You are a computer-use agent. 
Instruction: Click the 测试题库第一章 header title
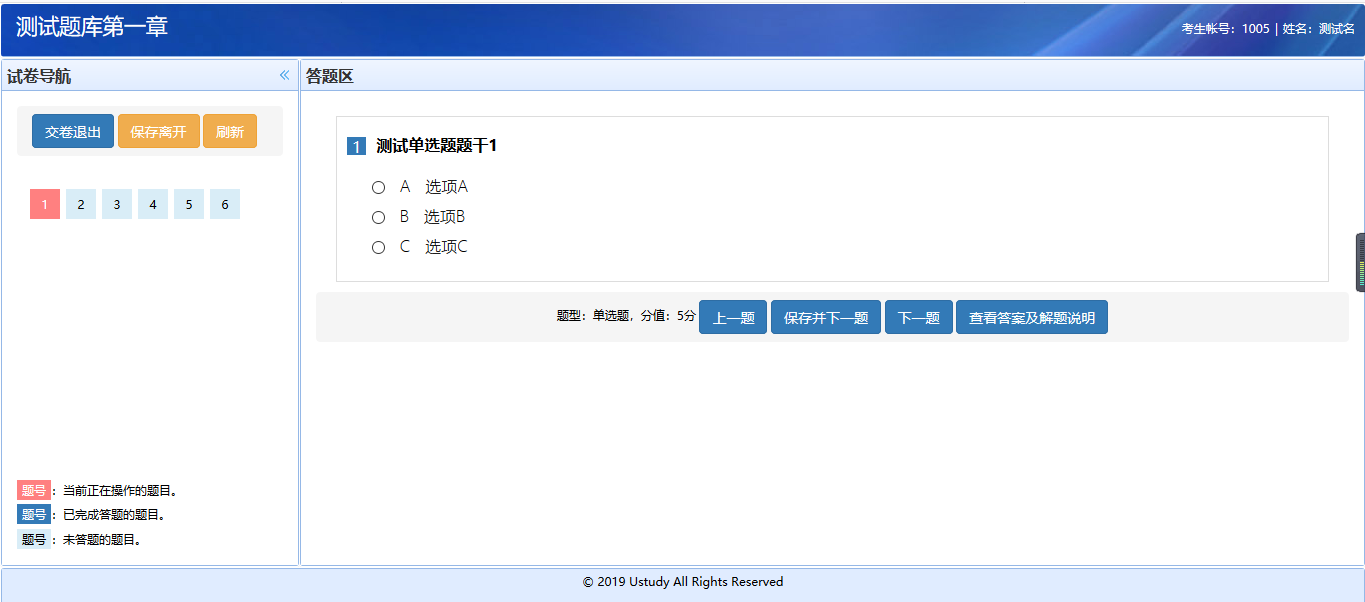coord(92,27)
